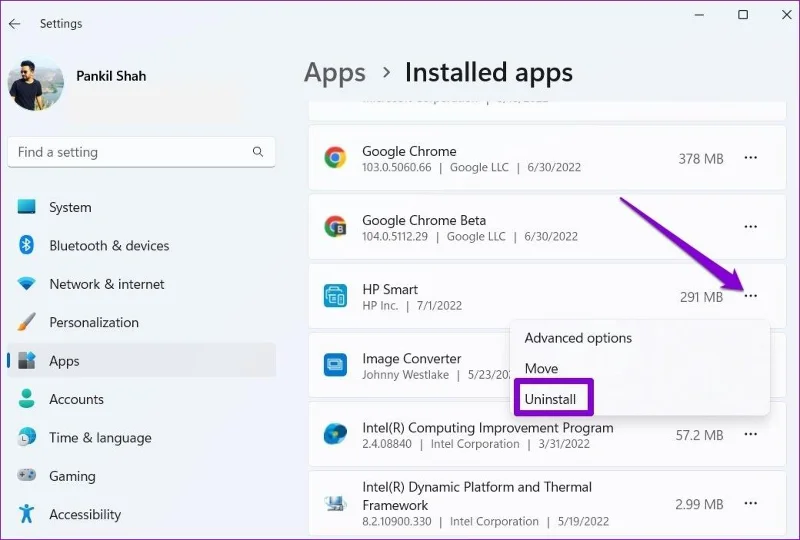
Task: Click the 291 MB size value
Action: [x=701, y=297]
